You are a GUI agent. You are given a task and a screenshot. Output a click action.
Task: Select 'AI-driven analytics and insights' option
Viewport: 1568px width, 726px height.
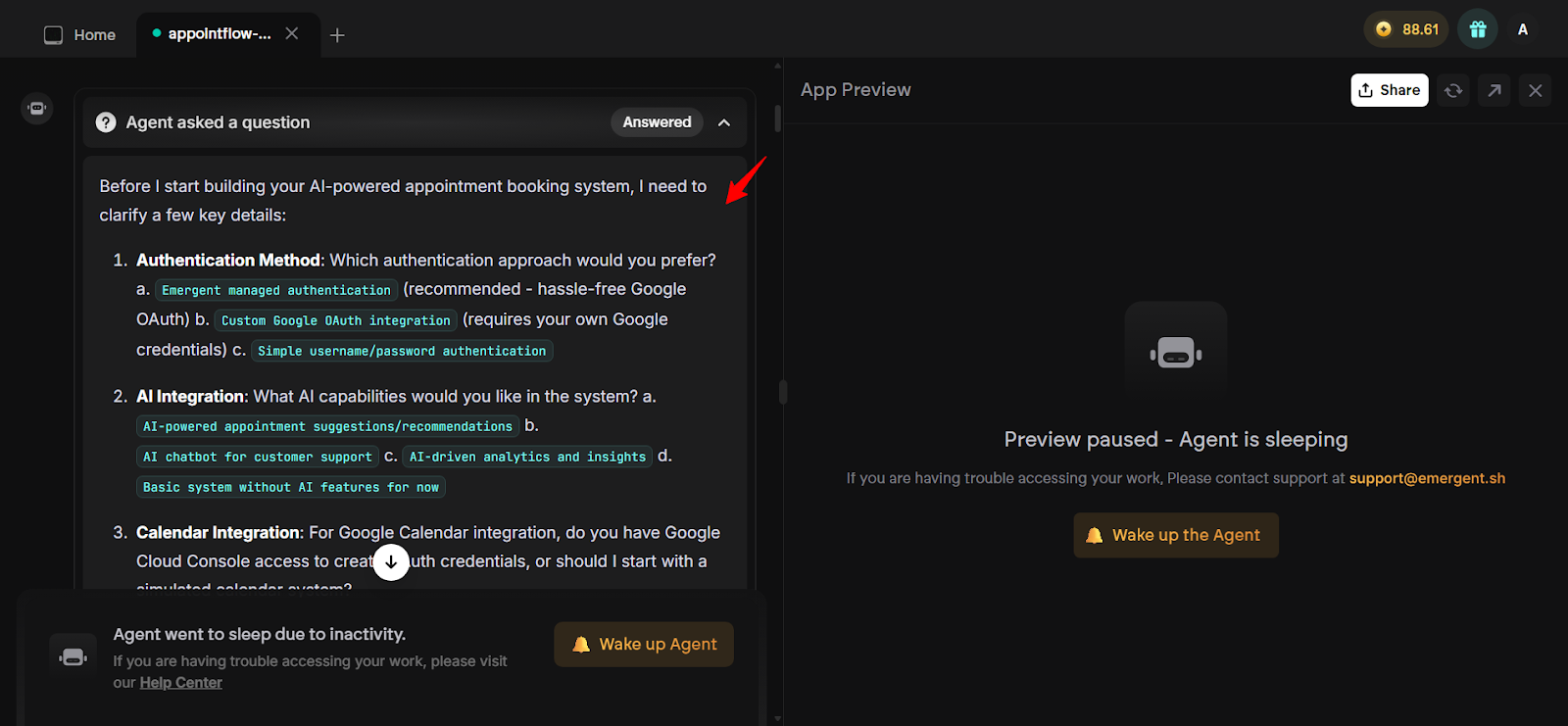527,457
